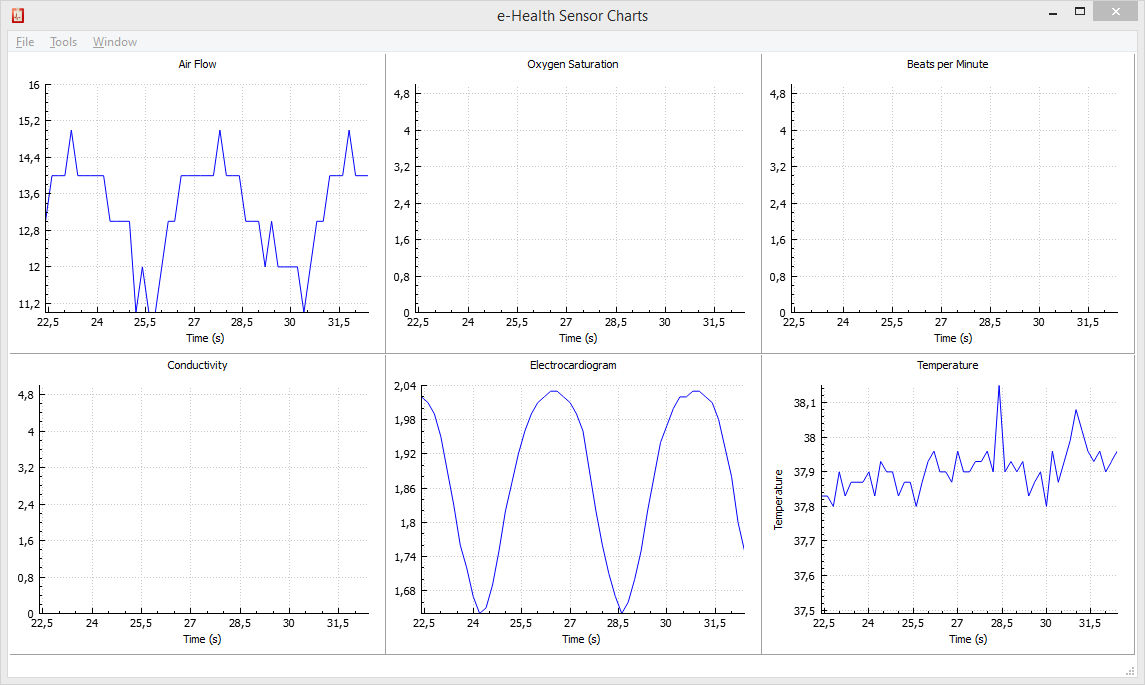Click the 2,04 y-axis value on Electrocardiogram
Image resolution: width=1145 pixels, height=685 pixels.
405,386
